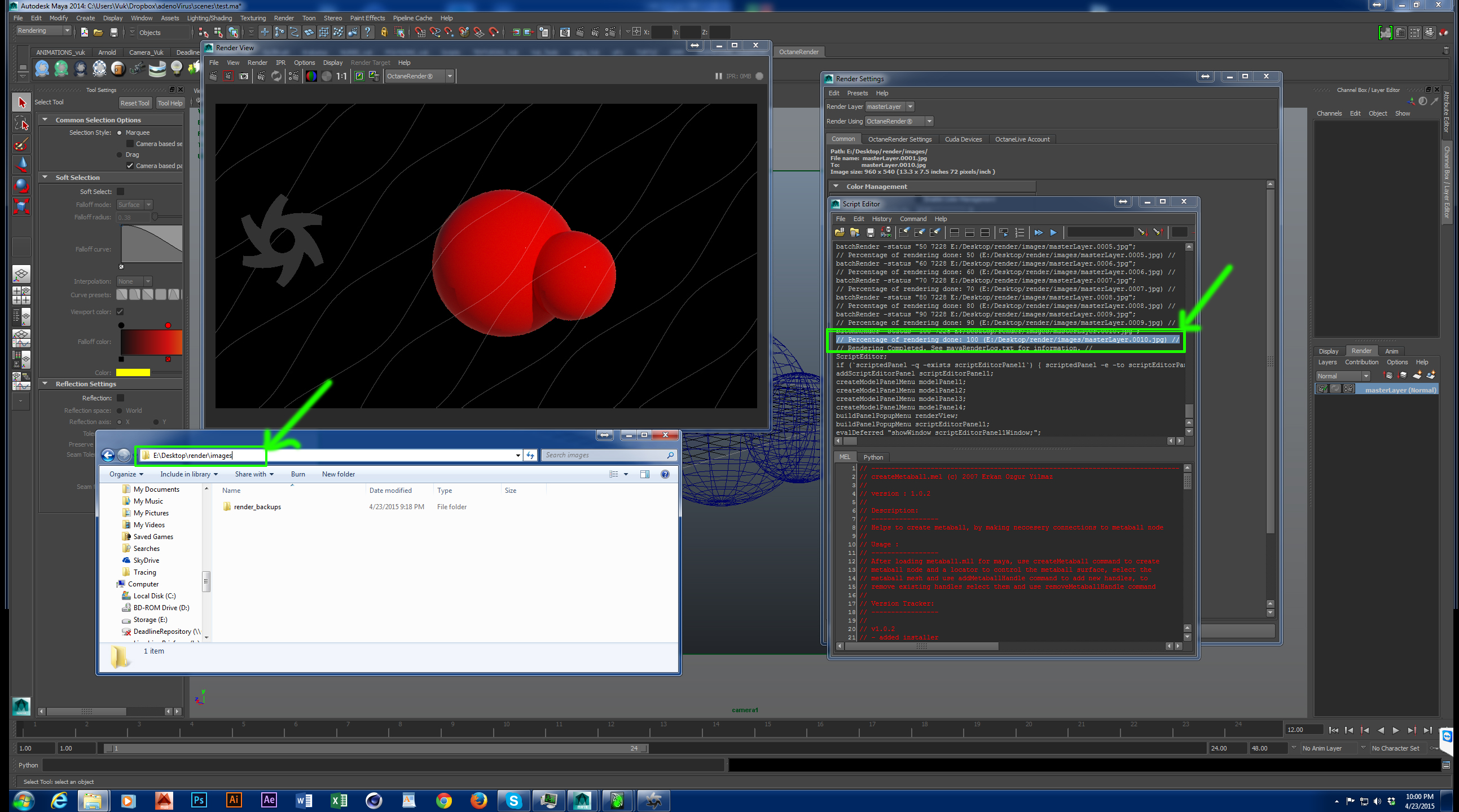Screen dimensions: 1459x812
Task: Click the Execute All icon in Script Editor
Action: coord(1038,233)
